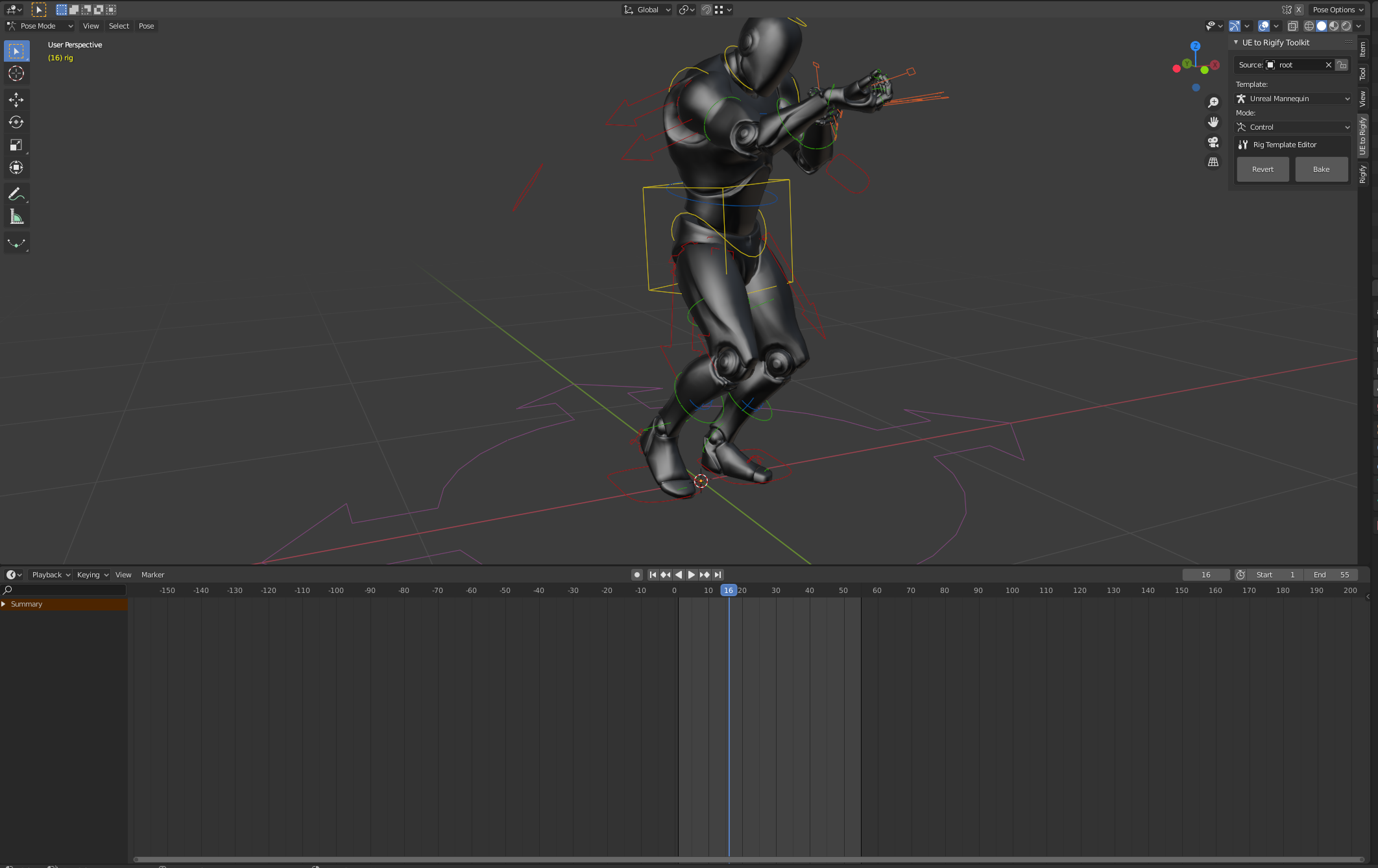Select the Transform tool
This screenshot has width=1378, height=868.
click(x=16, y=167)
